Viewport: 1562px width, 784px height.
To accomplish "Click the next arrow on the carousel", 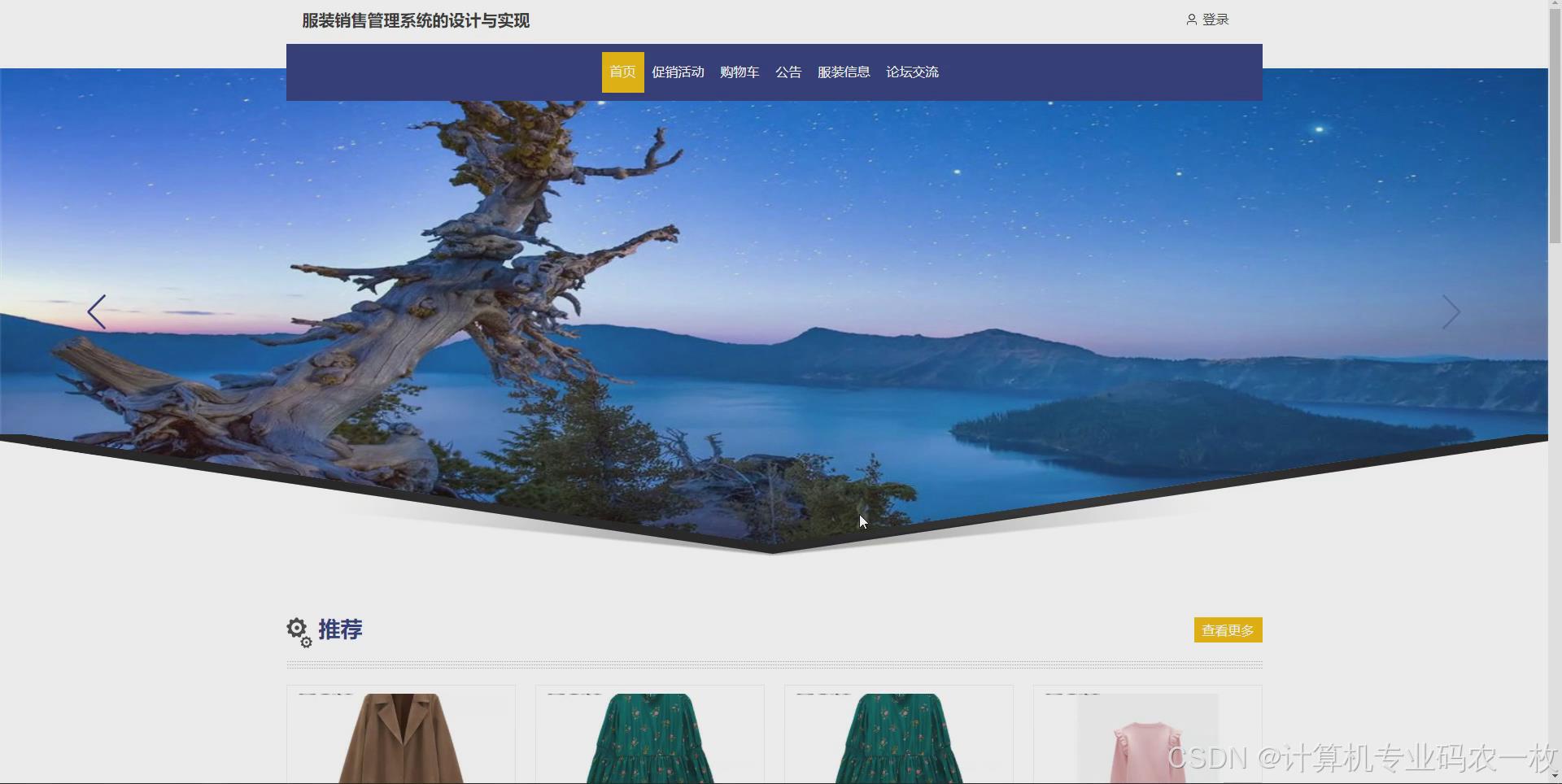I will [1452, 311].
